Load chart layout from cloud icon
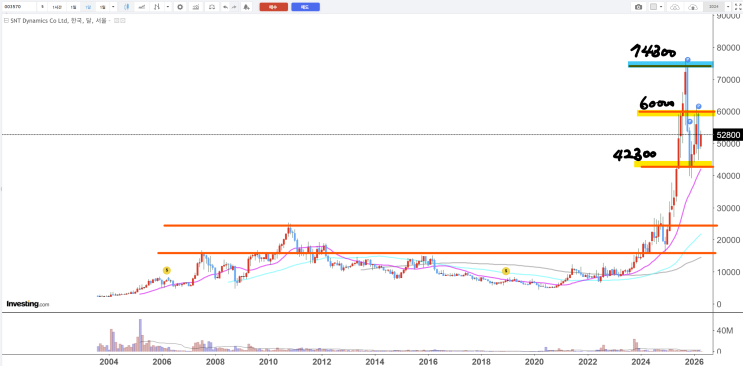 (675, 7)
